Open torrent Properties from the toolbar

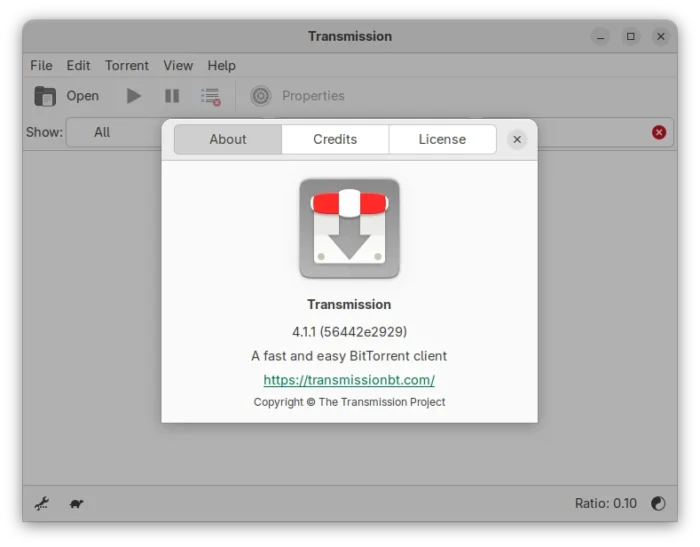pos(297,96)
